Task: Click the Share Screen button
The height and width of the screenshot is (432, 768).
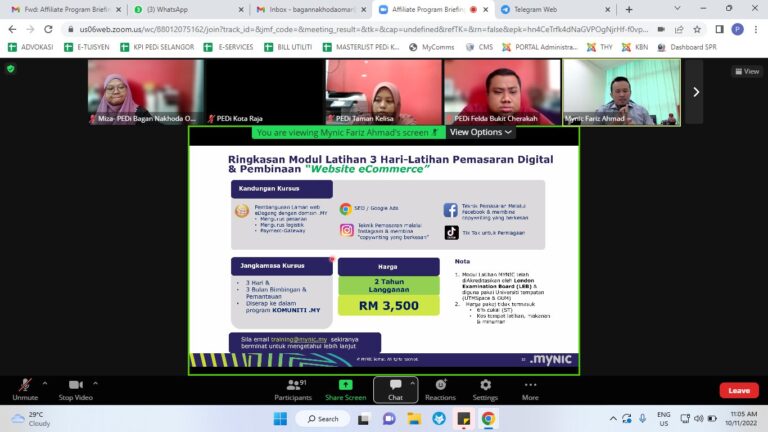Action: click(x=345, y=390)
